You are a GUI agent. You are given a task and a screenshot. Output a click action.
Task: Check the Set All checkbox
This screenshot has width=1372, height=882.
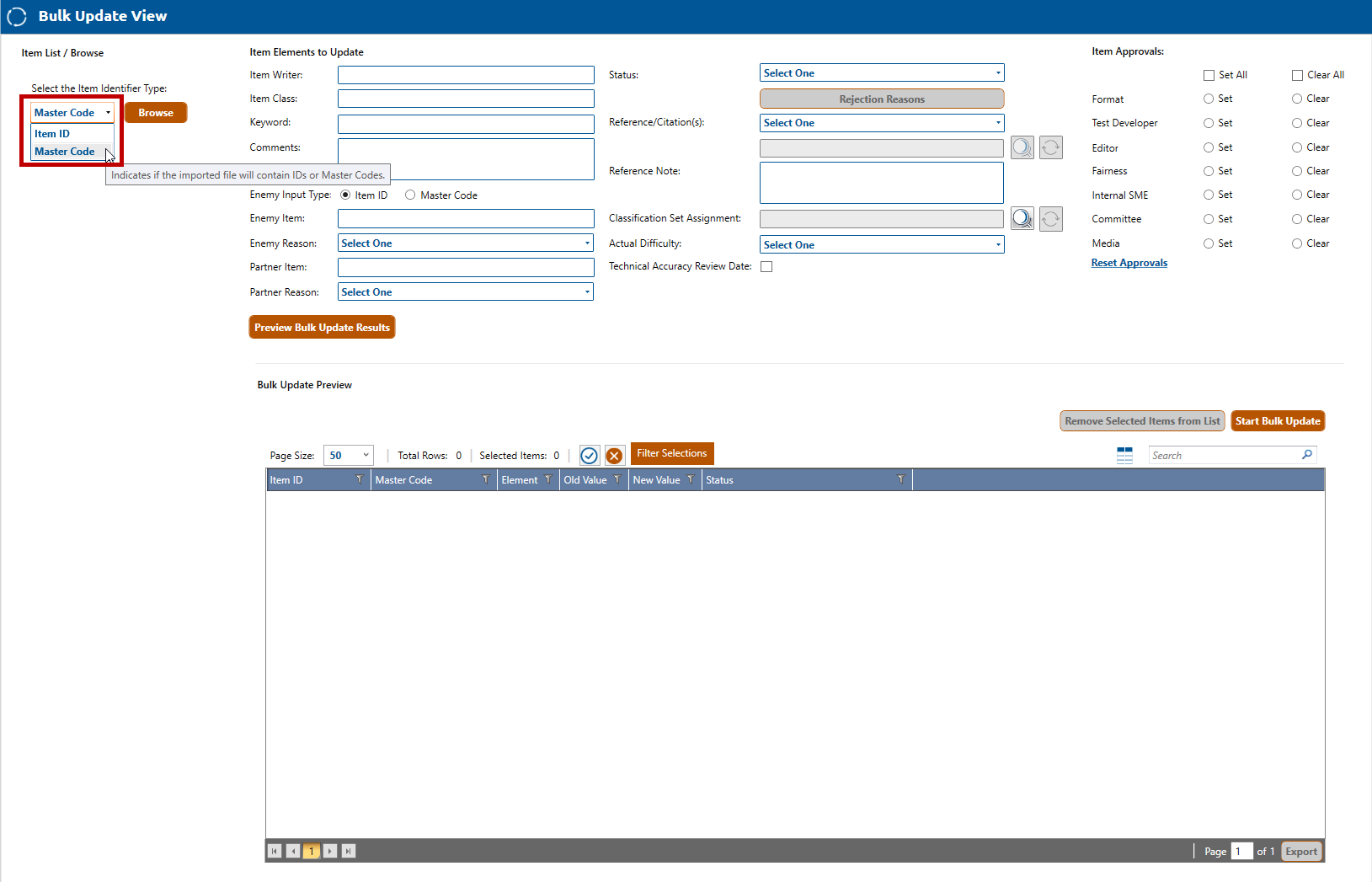[x=1209, y=75]
